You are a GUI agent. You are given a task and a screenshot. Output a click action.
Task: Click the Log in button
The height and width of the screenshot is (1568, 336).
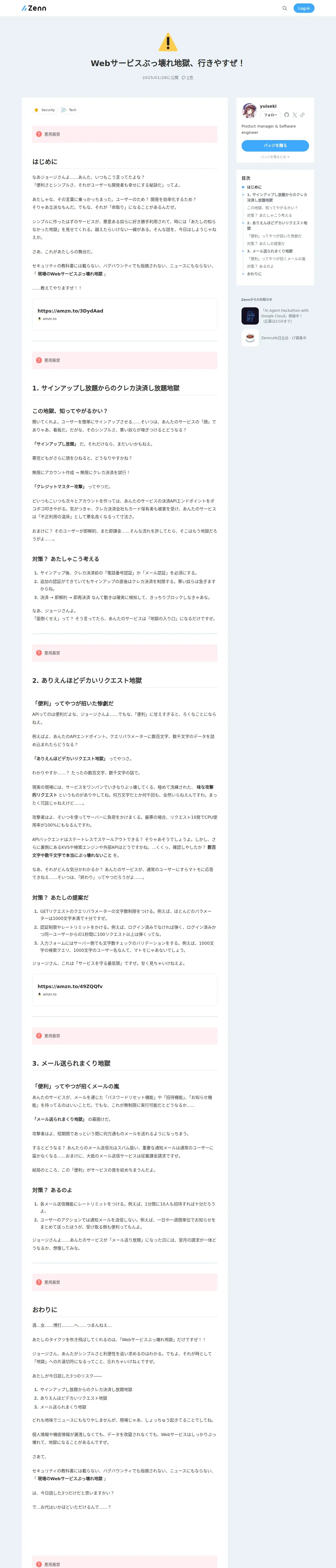(304, 8)
